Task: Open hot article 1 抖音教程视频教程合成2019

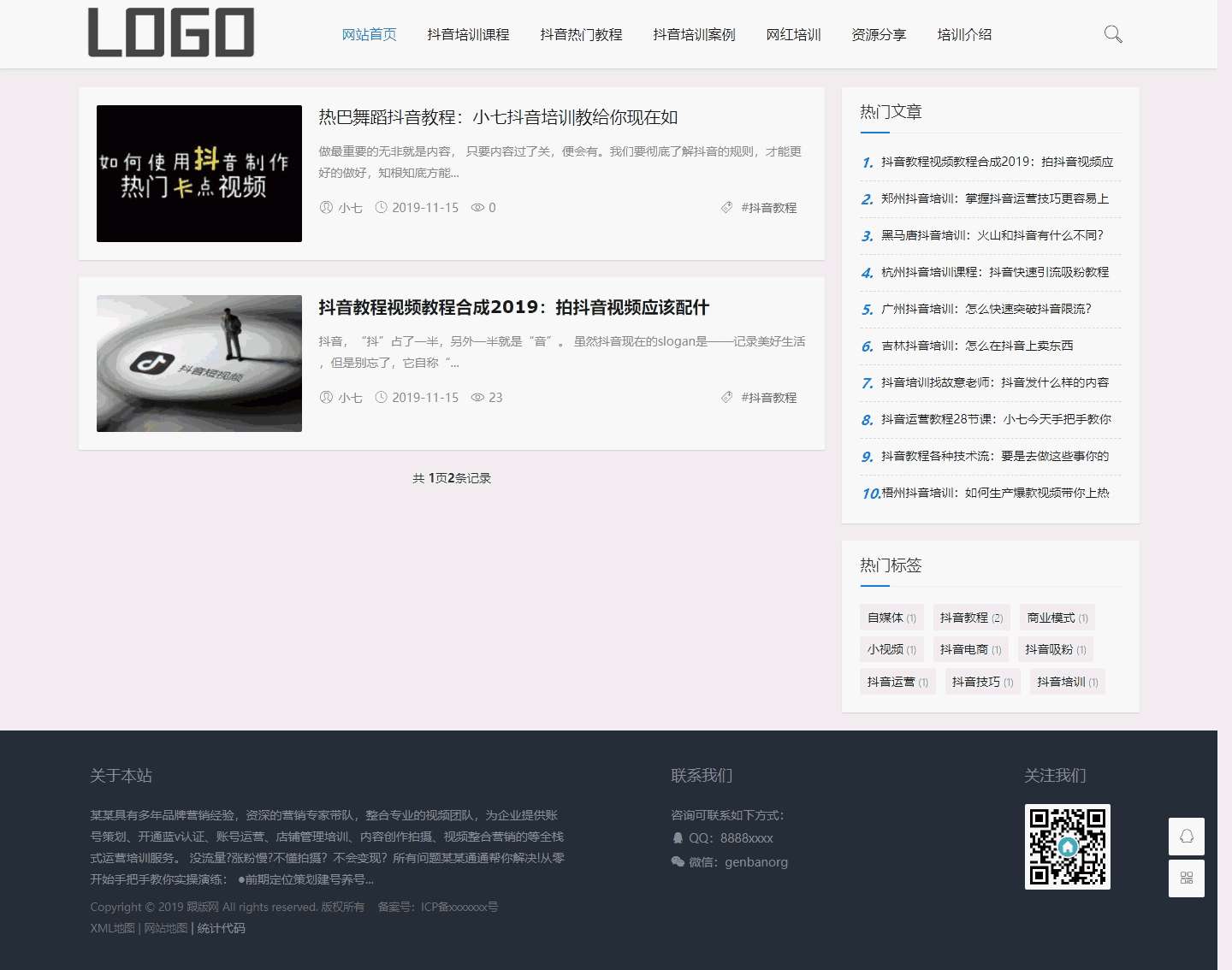Action: [x=997, y=162]
